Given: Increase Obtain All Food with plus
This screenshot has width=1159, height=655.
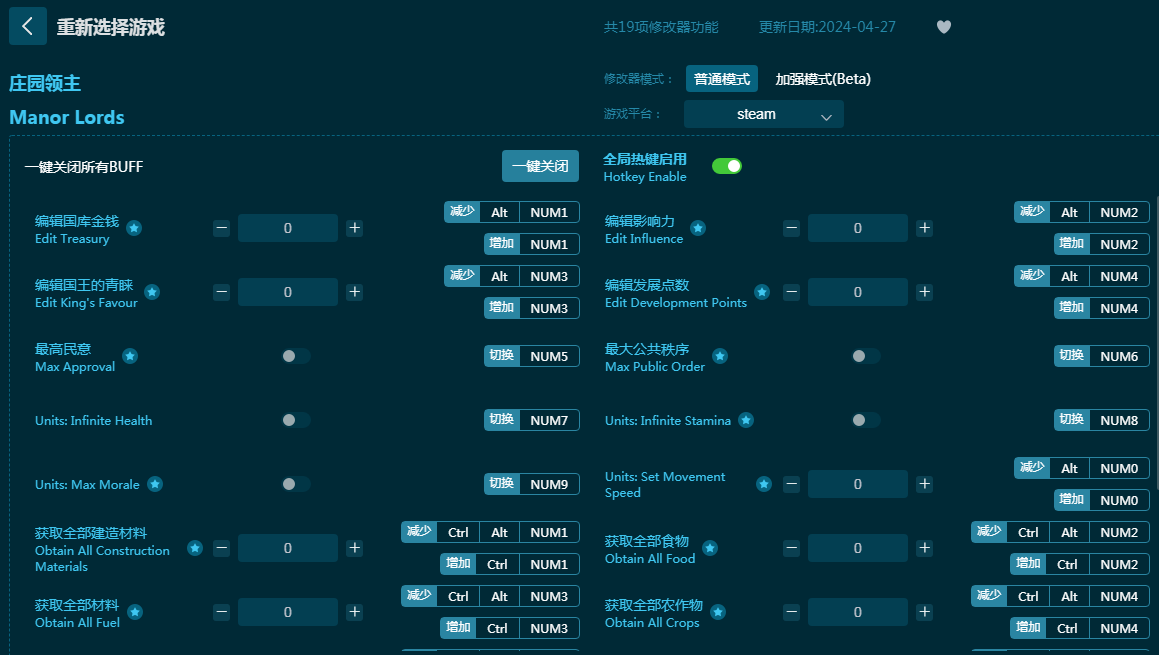Looking at the screenshot, I should [925, 548].
